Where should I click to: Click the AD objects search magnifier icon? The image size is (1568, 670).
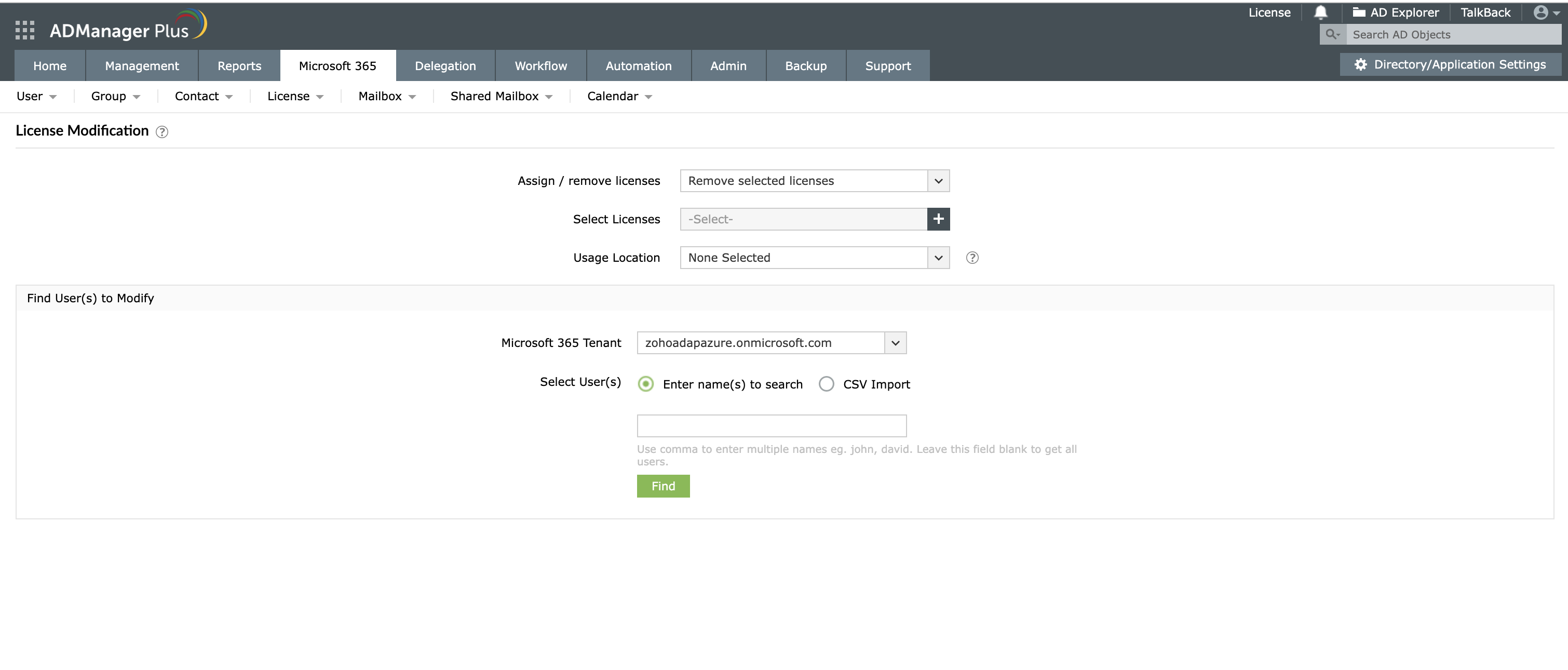[1332, 35]
